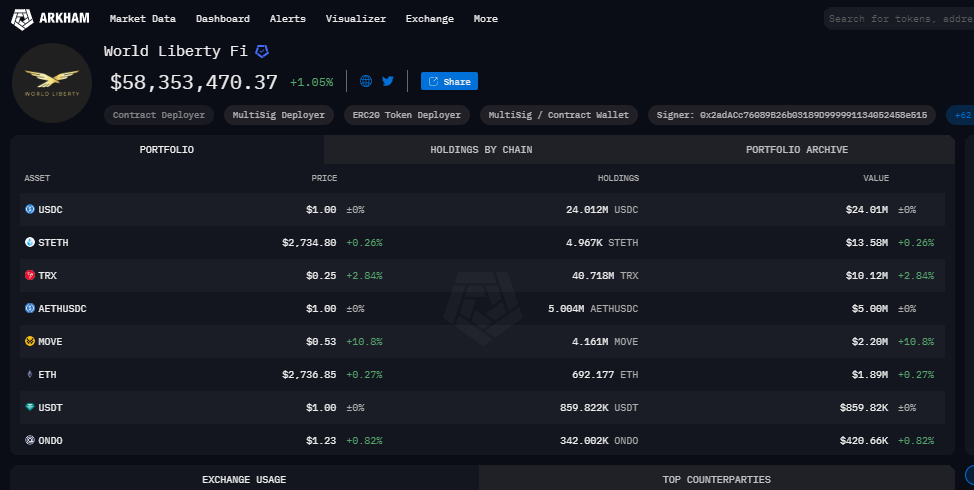974x490 pixels.
Task: Click the USDC coin icon
Action: 30,209
